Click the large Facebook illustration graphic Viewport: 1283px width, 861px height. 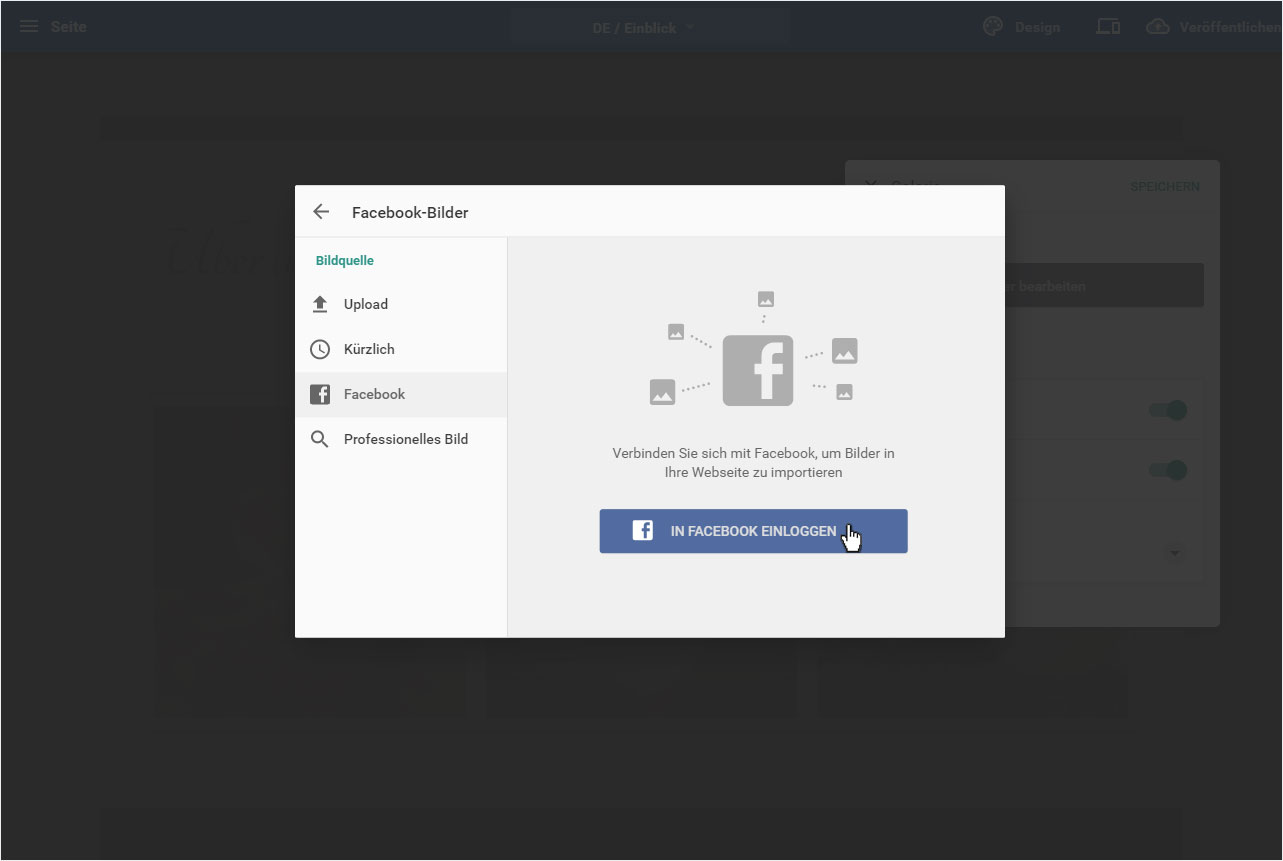(757, 370)
